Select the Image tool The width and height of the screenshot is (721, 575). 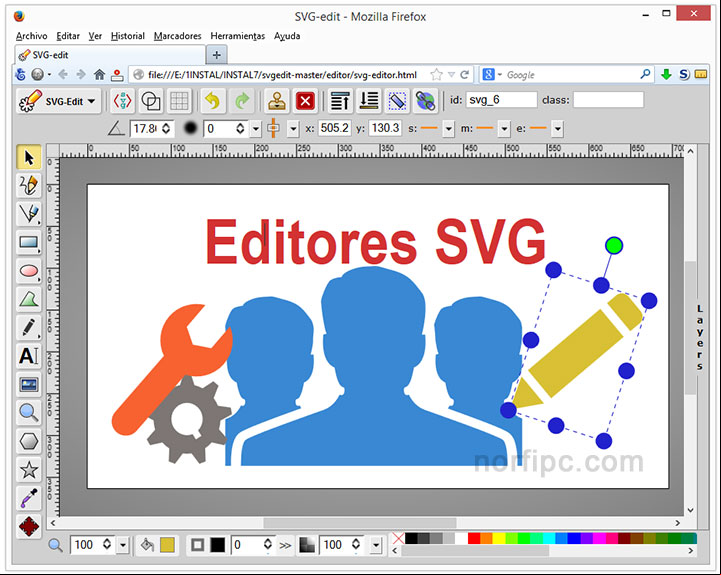(x=29, y=385)
